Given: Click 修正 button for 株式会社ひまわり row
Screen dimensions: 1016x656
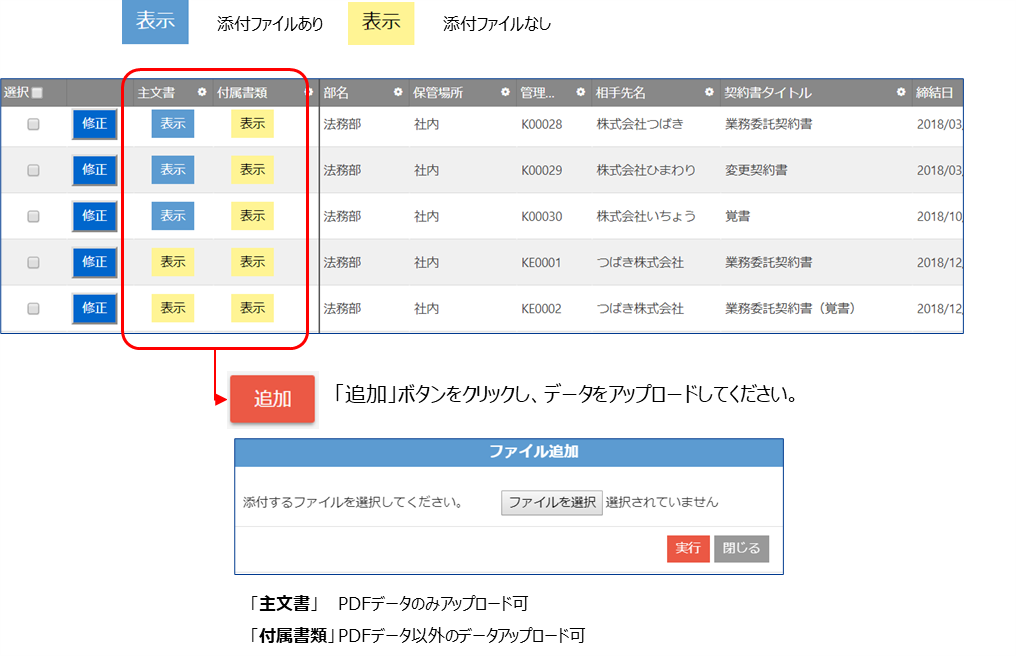Looking at the screenshot, I should tap(94, 170).
